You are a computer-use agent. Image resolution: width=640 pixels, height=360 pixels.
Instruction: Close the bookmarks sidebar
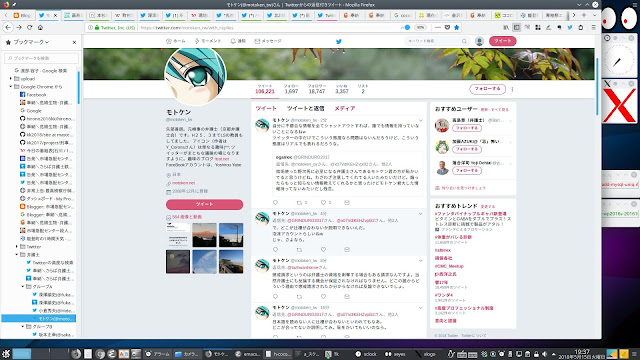click(74, 42)
